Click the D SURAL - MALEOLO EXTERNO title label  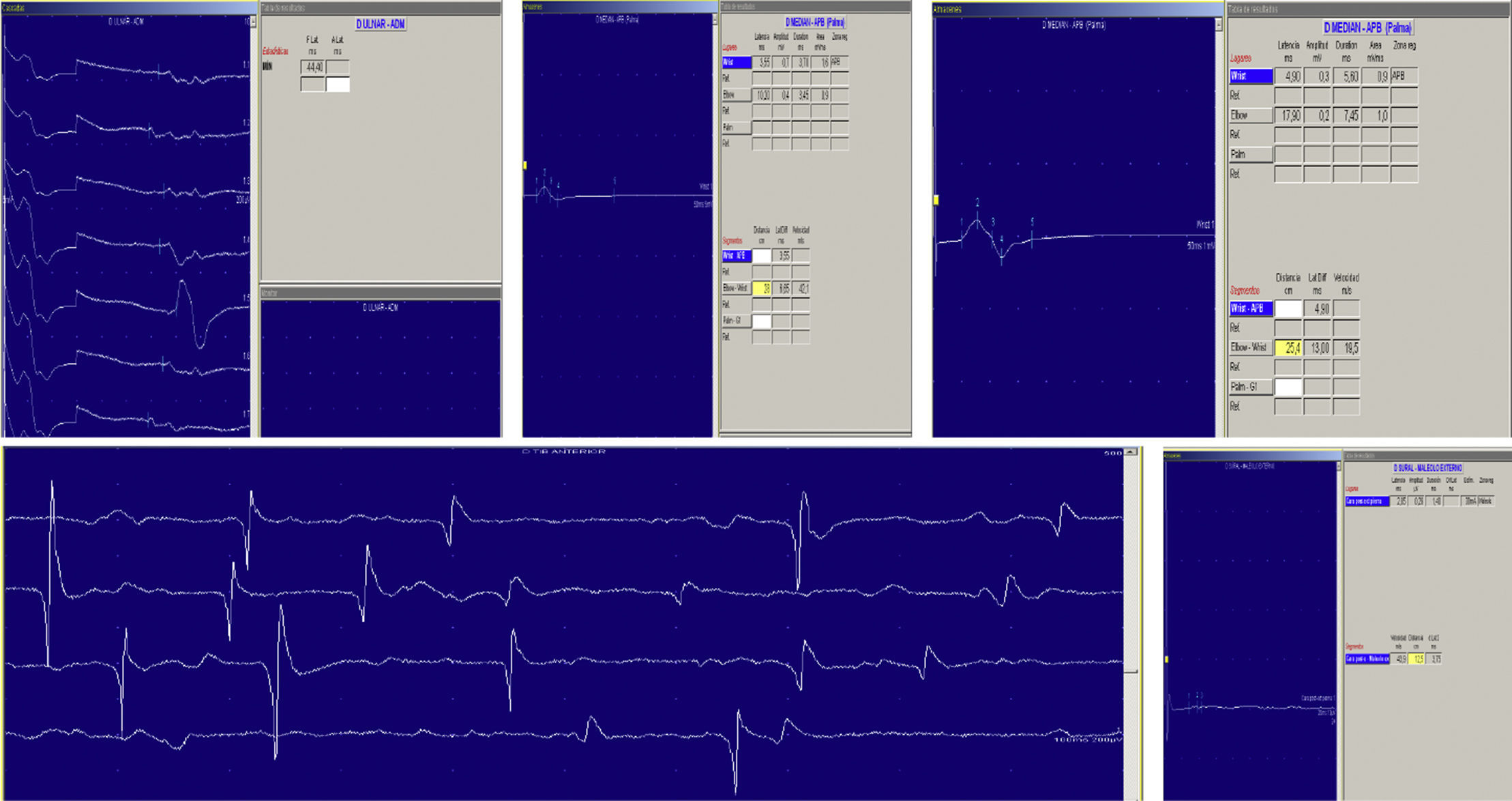(x=1427, y=468)
